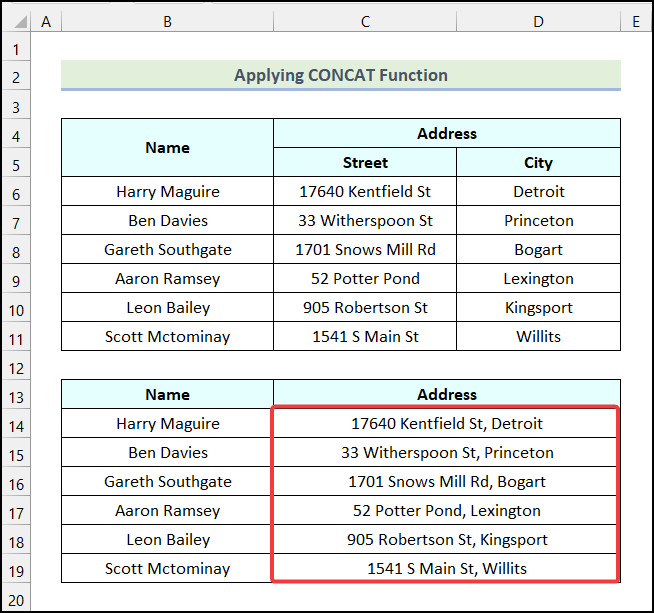Select Gareth Southgate cell in row 8
The width and height of the screenshot is (654, 613).
[167, 249]
